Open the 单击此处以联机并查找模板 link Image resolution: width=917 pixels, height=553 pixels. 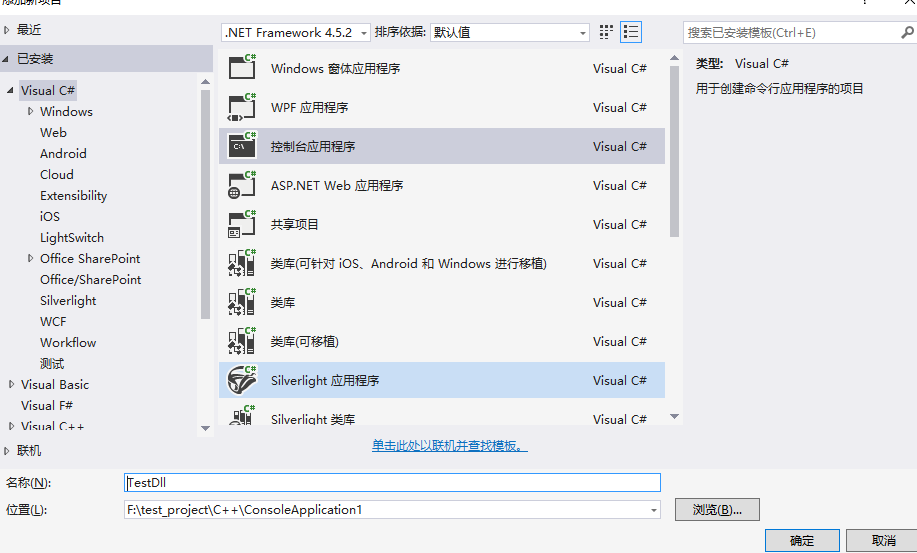coord(450,446)
